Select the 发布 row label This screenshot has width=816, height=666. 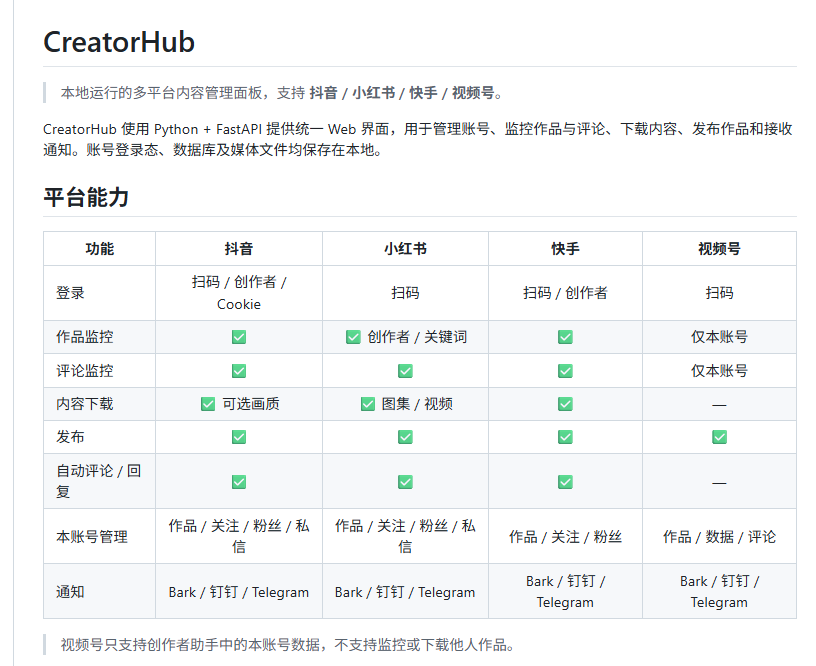(70, 437)
